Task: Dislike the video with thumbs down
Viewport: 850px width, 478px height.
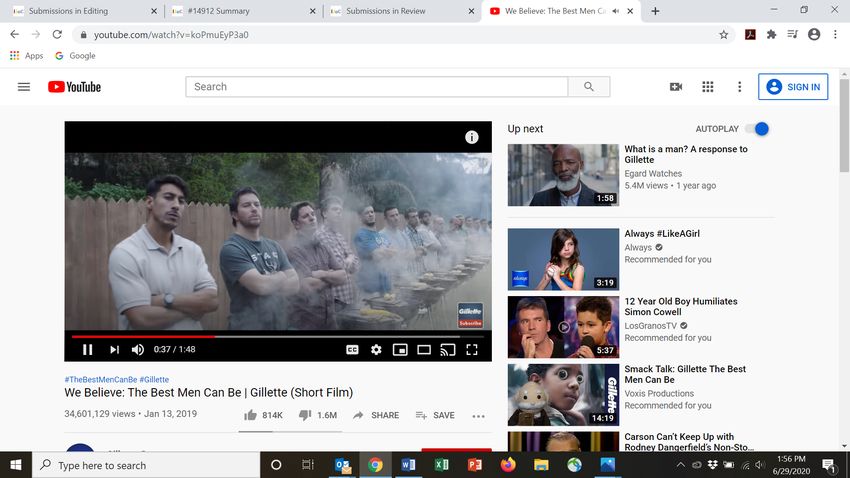Action: 318,415
